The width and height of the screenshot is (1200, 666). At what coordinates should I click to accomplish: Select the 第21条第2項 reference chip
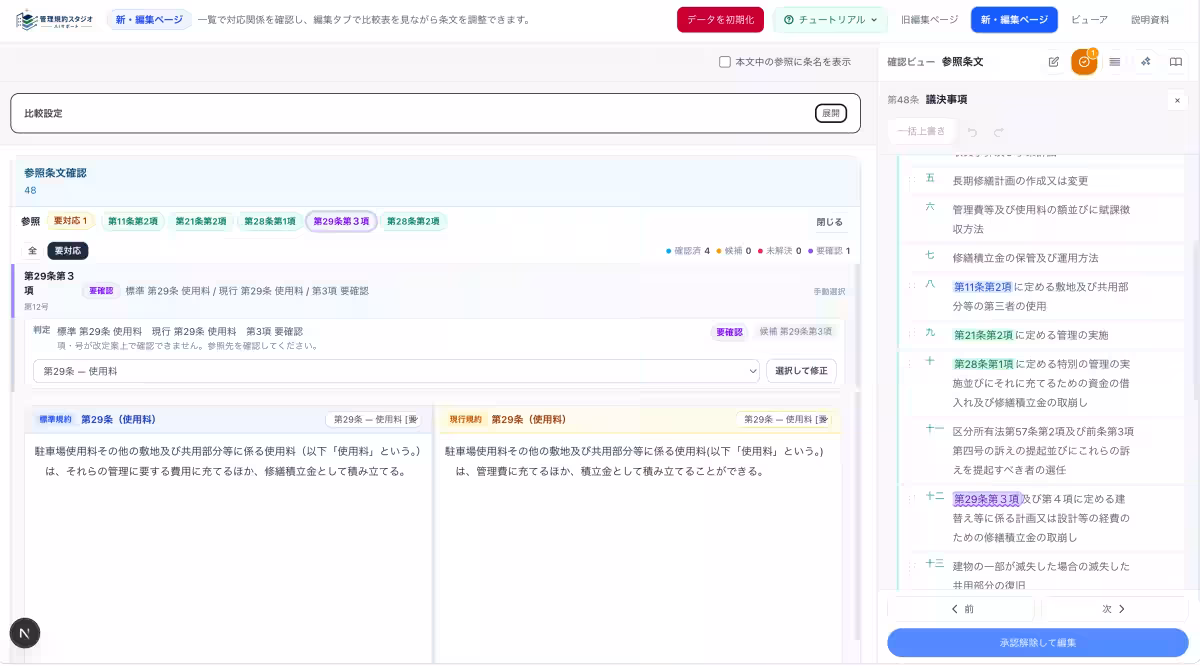[x=201, y=222]
